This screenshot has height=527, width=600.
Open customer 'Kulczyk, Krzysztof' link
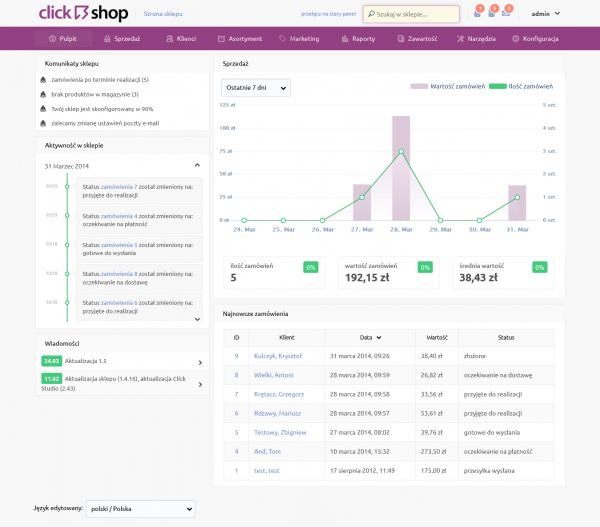point(276,355)
